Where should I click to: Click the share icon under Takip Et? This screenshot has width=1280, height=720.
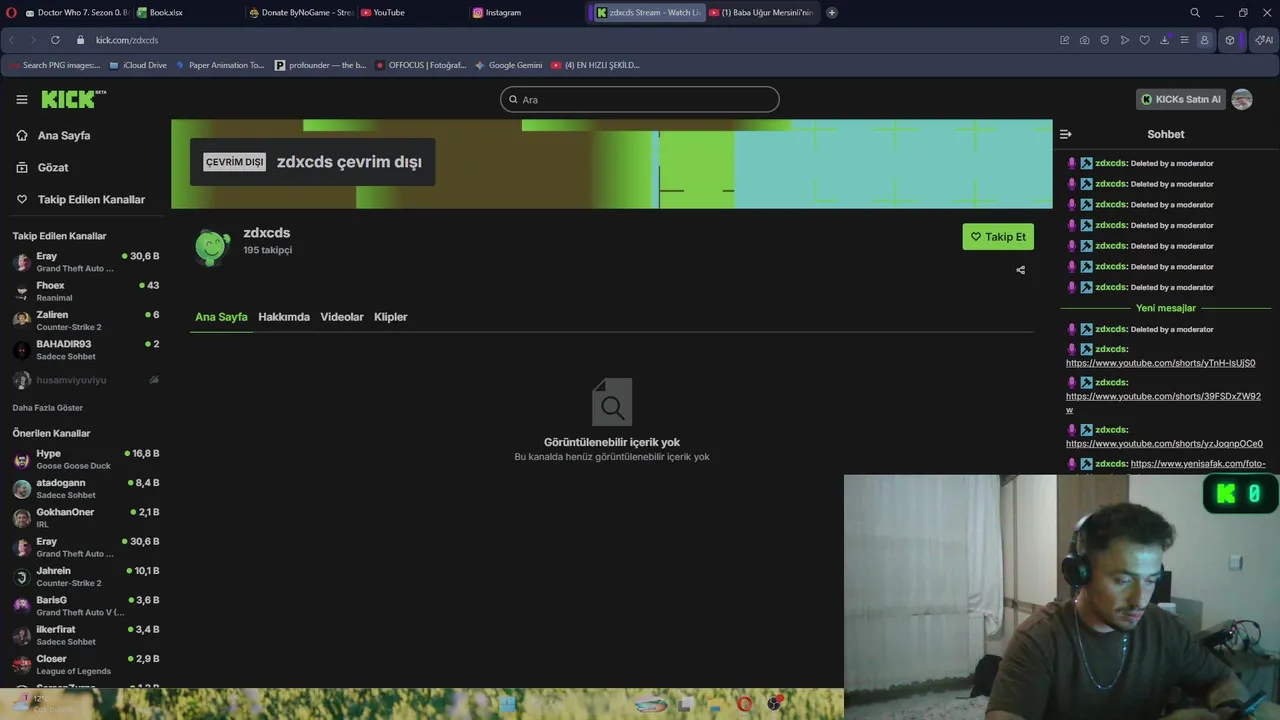[1020, 270]
